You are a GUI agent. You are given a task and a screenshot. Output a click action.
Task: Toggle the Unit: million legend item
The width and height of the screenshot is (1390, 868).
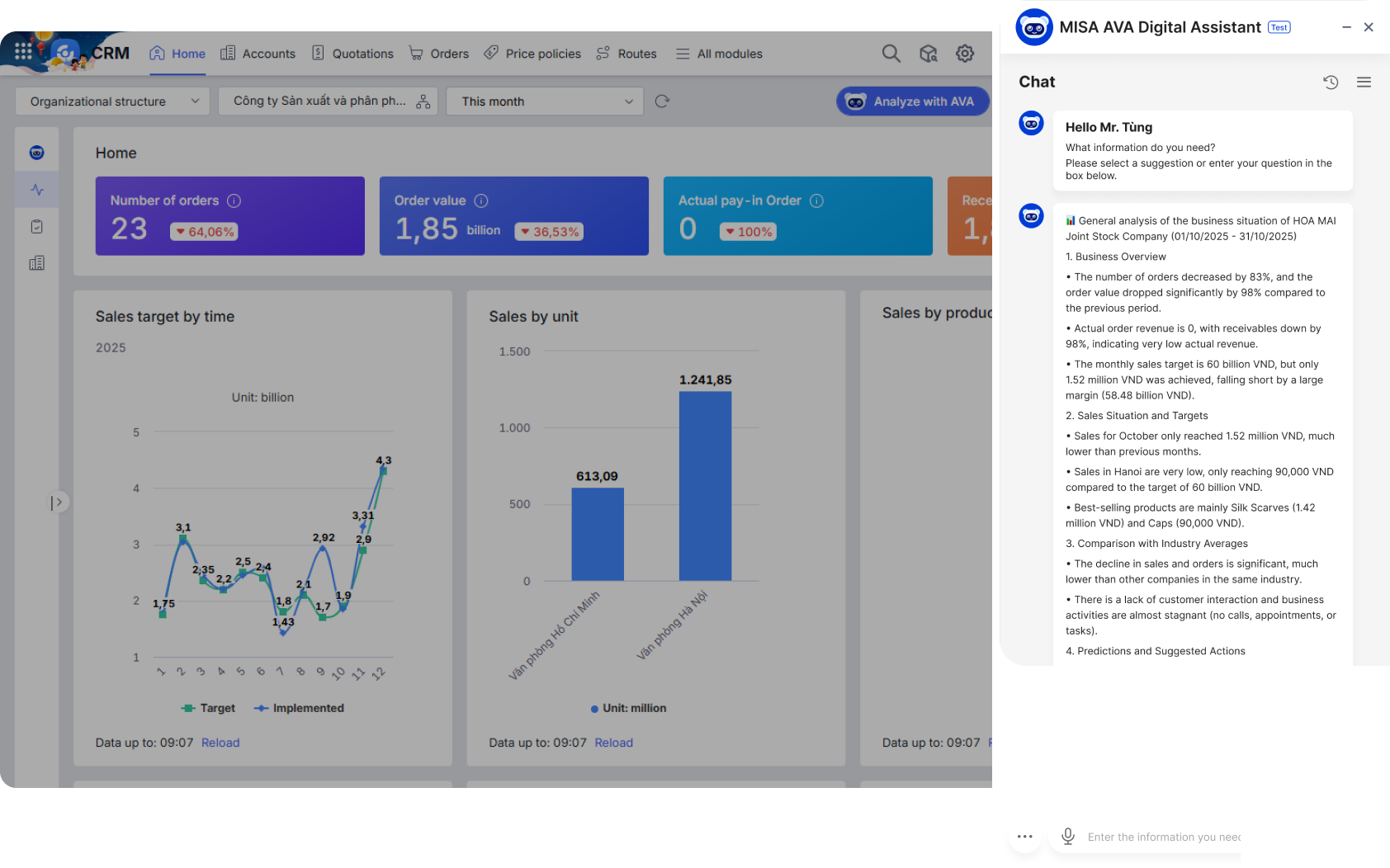(x=629, y=708)
